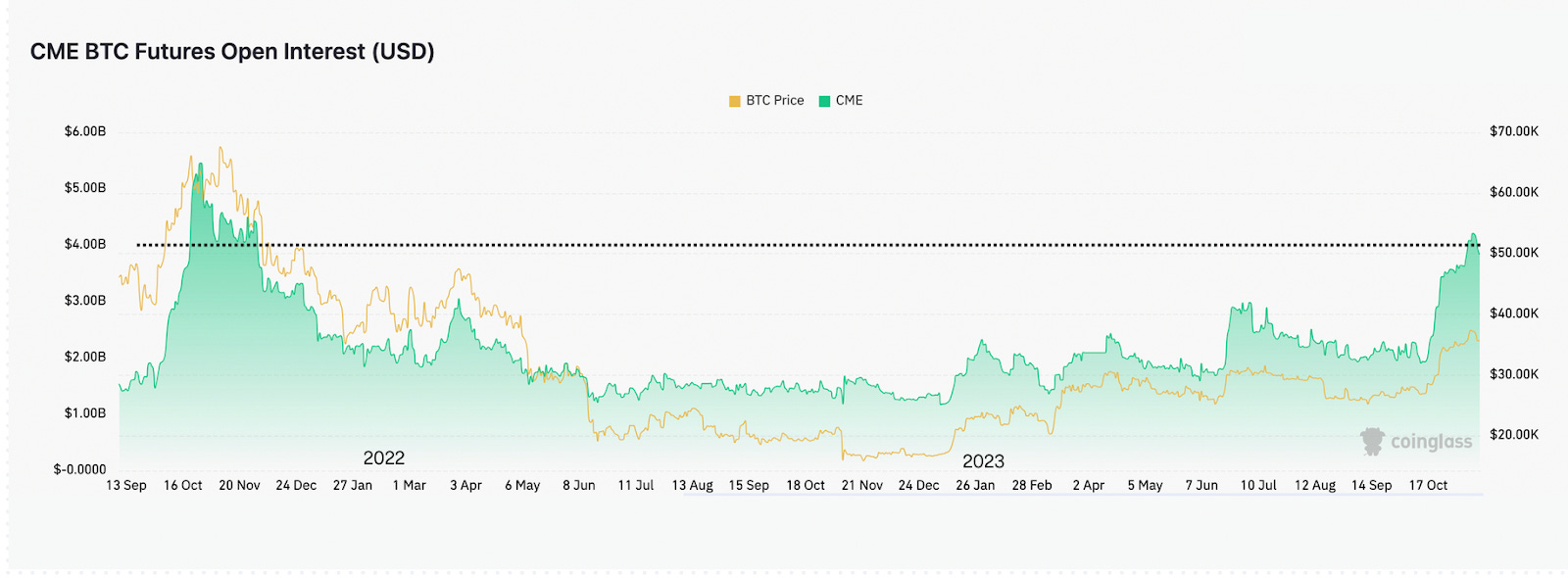Click the '2 Apr' date label
This screenshot has height=578, width=1568.
point(1088,486)
